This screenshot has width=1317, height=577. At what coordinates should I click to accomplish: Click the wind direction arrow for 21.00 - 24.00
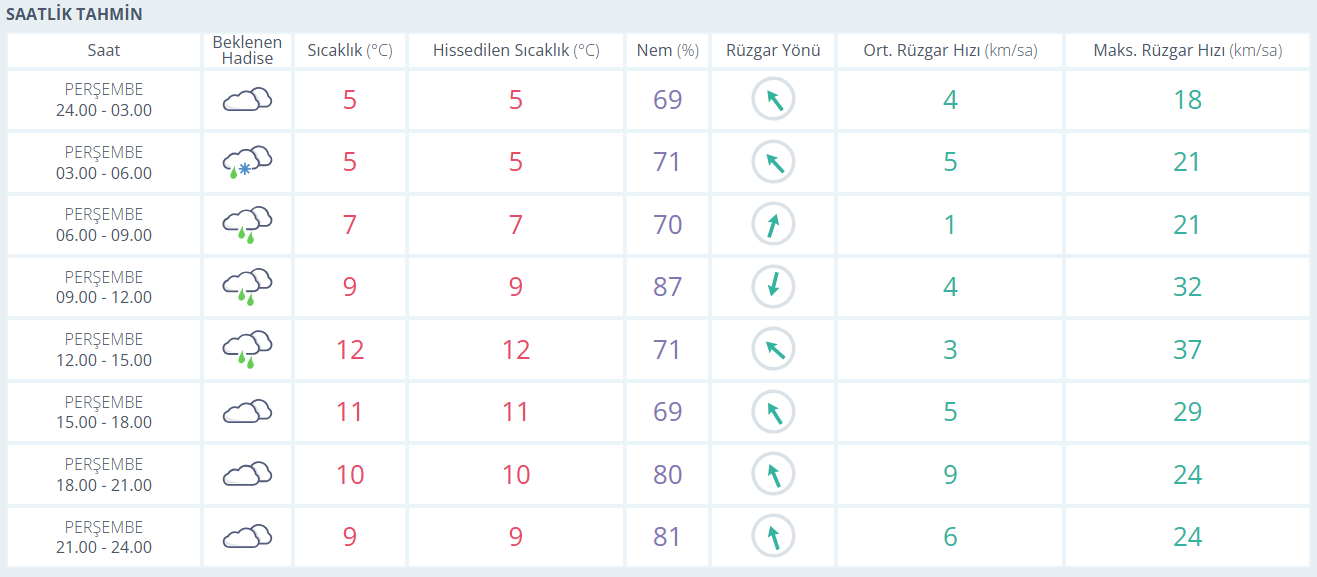coord(773,537)
